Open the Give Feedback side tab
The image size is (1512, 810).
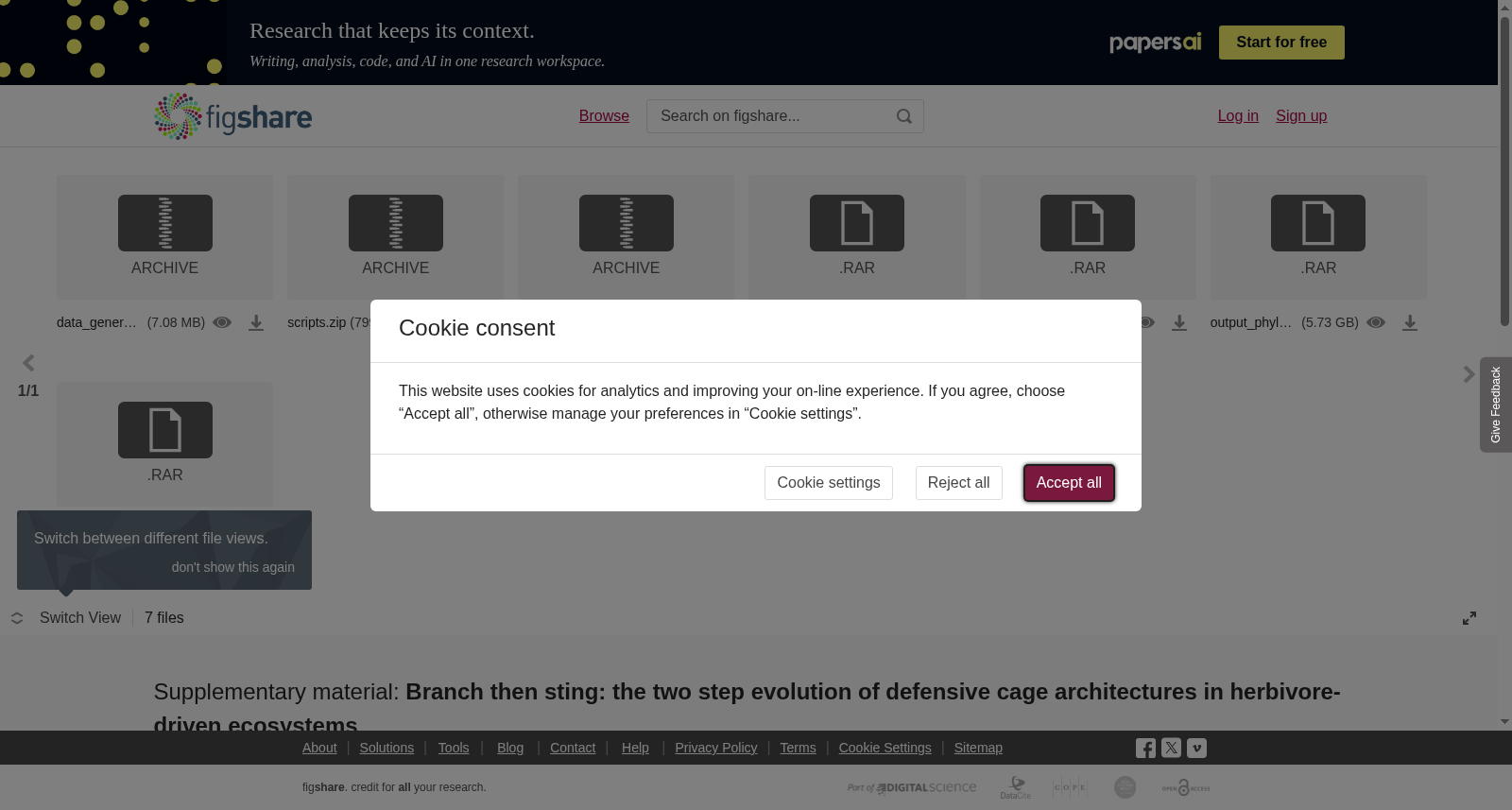(1496, 405)
